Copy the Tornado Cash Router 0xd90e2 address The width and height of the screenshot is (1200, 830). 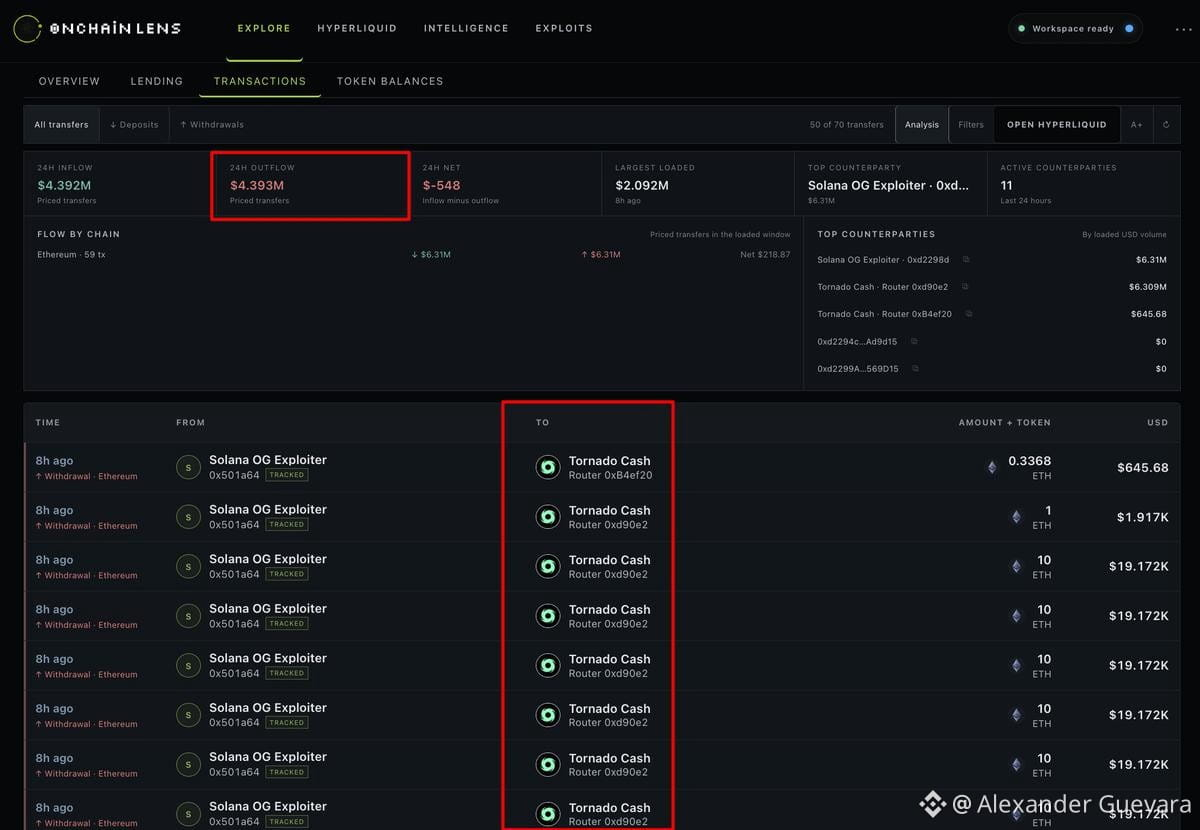coord(966,287)
